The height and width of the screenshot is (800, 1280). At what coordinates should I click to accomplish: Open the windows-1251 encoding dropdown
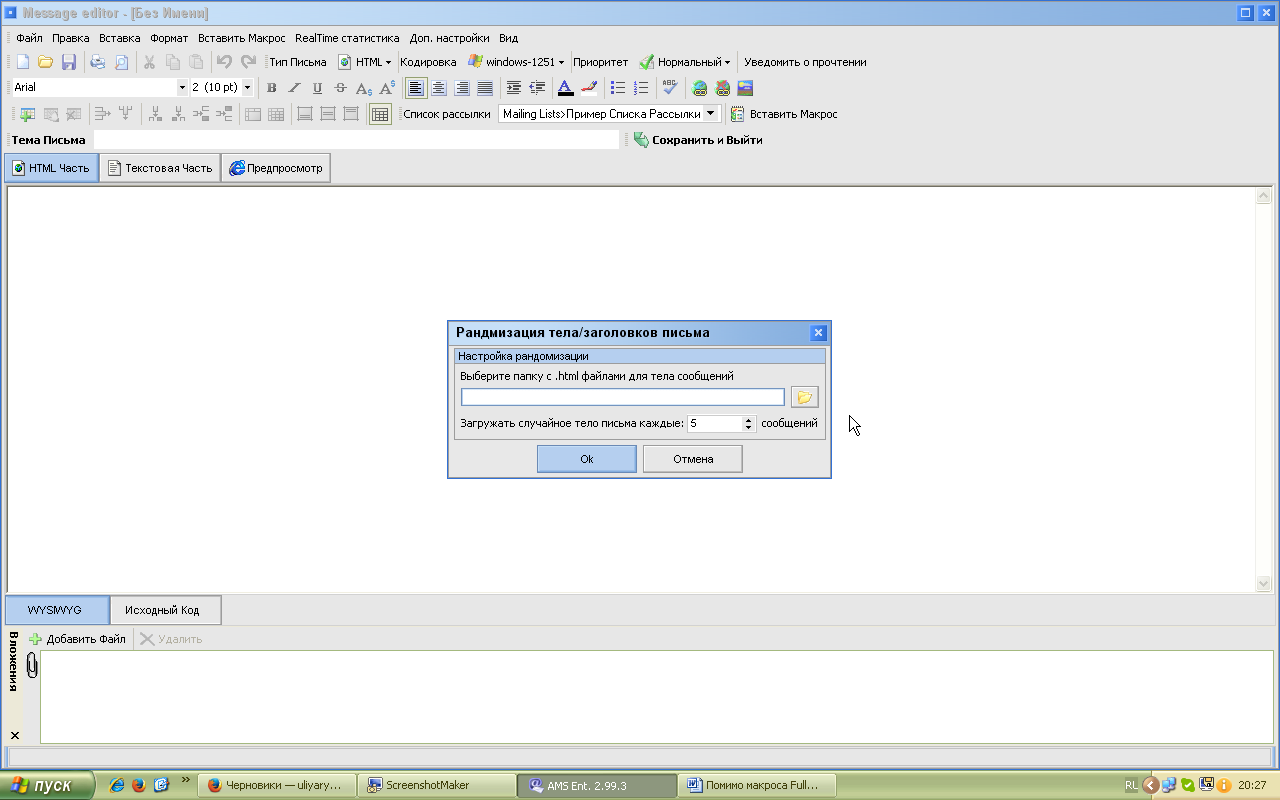516,62
